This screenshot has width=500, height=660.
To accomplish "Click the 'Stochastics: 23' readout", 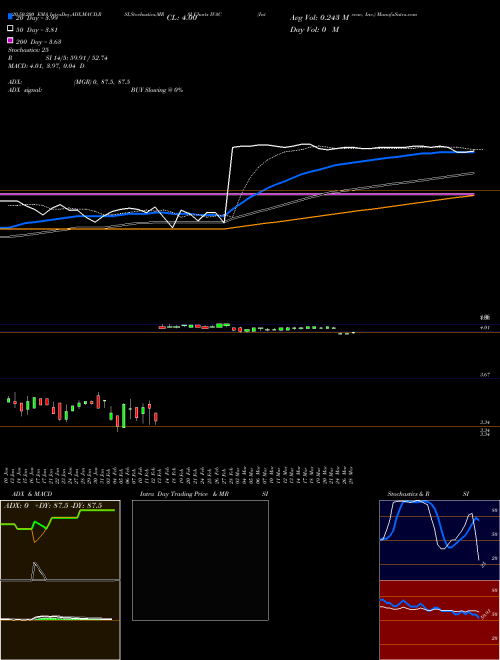I will click(x=28, y=50).
